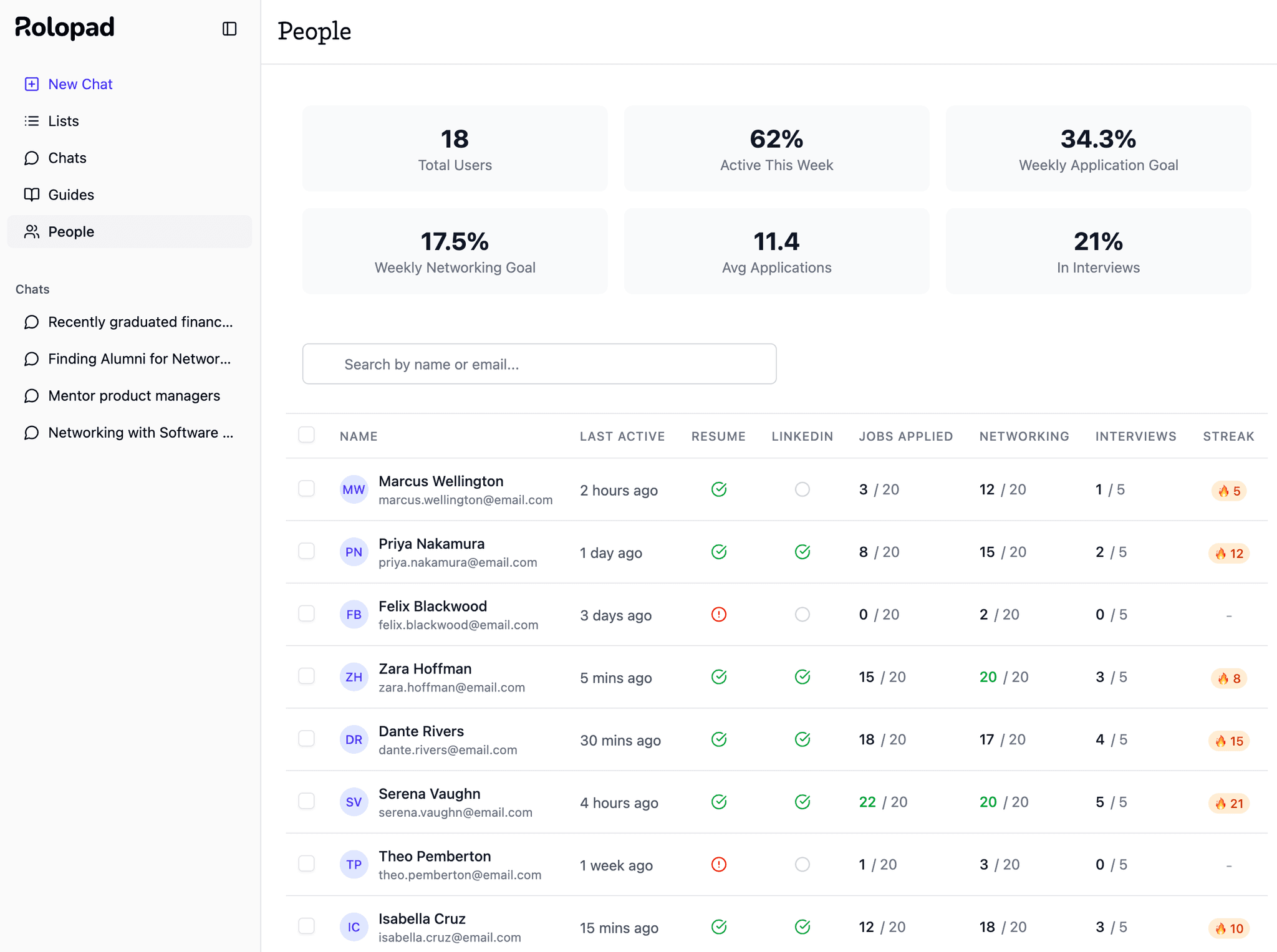Open the Mentor product managers chat
The width and height of the screenshot is (1277, 952).
pyautogui.click(x=134, y=396)
